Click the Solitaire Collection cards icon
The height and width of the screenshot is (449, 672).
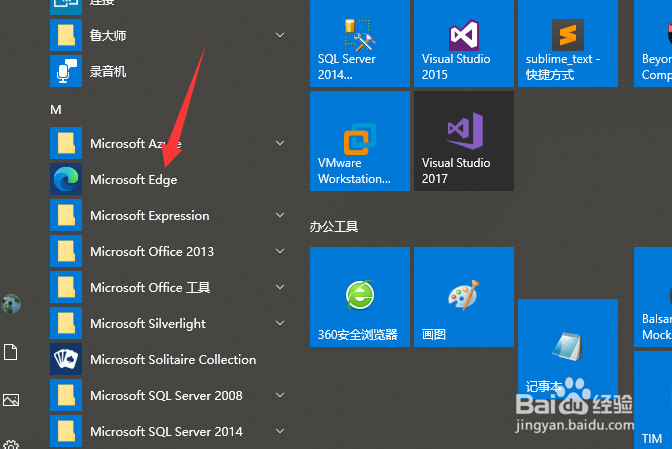pyautogui.click(x=66, y=359)
